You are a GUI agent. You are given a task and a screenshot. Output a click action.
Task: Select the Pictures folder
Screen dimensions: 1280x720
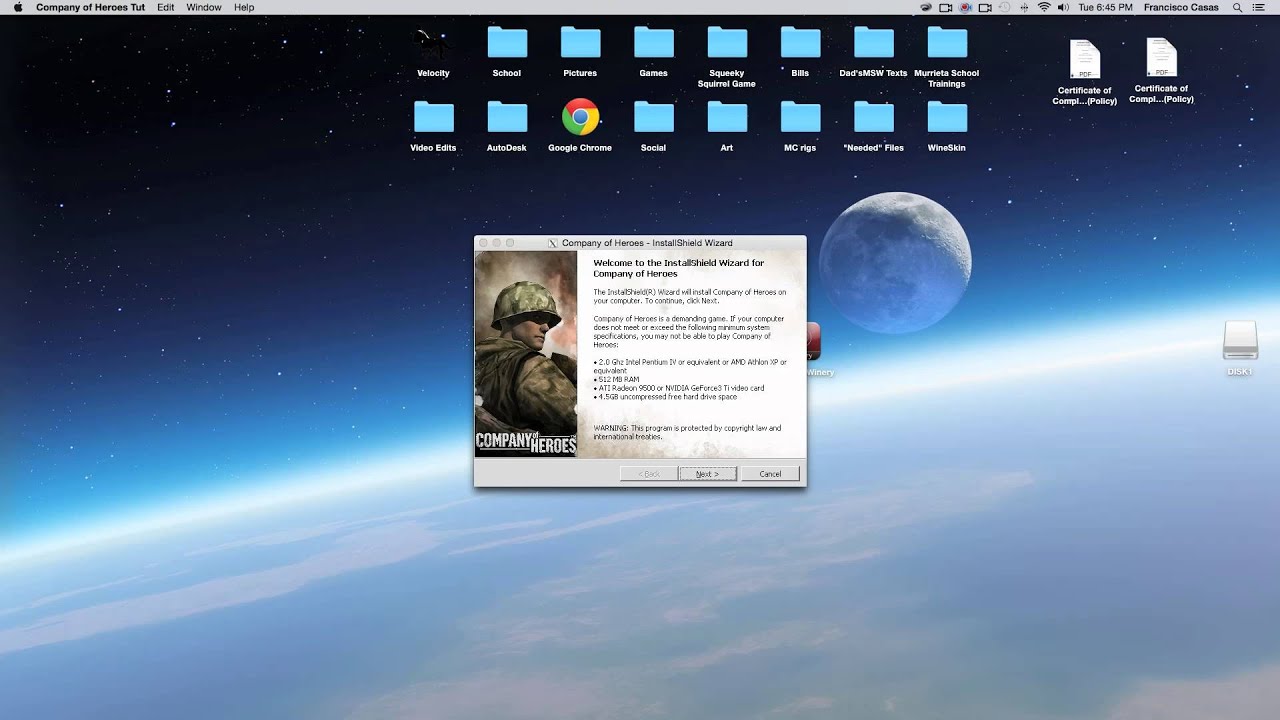(580, 44)
